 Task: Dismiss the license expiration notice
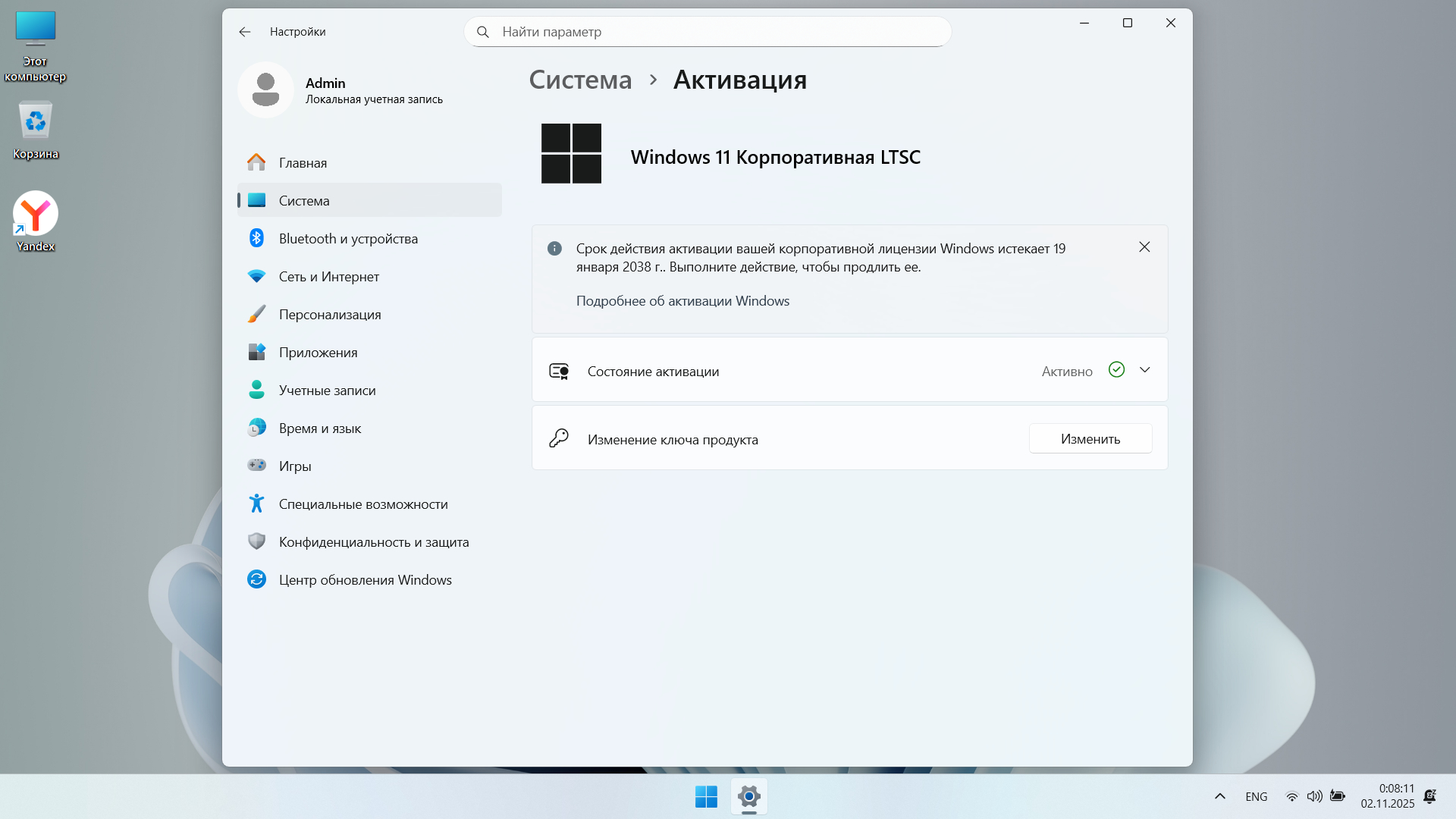[x=1144, y=247]
